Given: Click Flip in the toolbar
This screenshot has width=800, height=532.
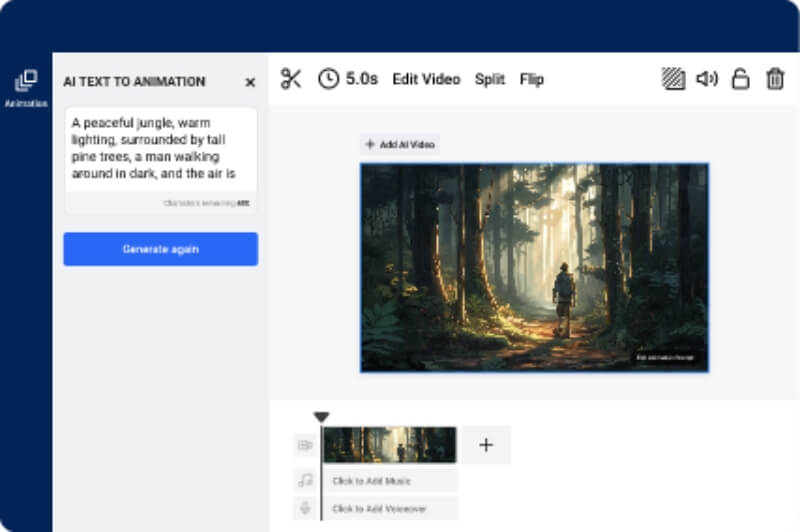Looking at the screenshot, I should 532,79.
